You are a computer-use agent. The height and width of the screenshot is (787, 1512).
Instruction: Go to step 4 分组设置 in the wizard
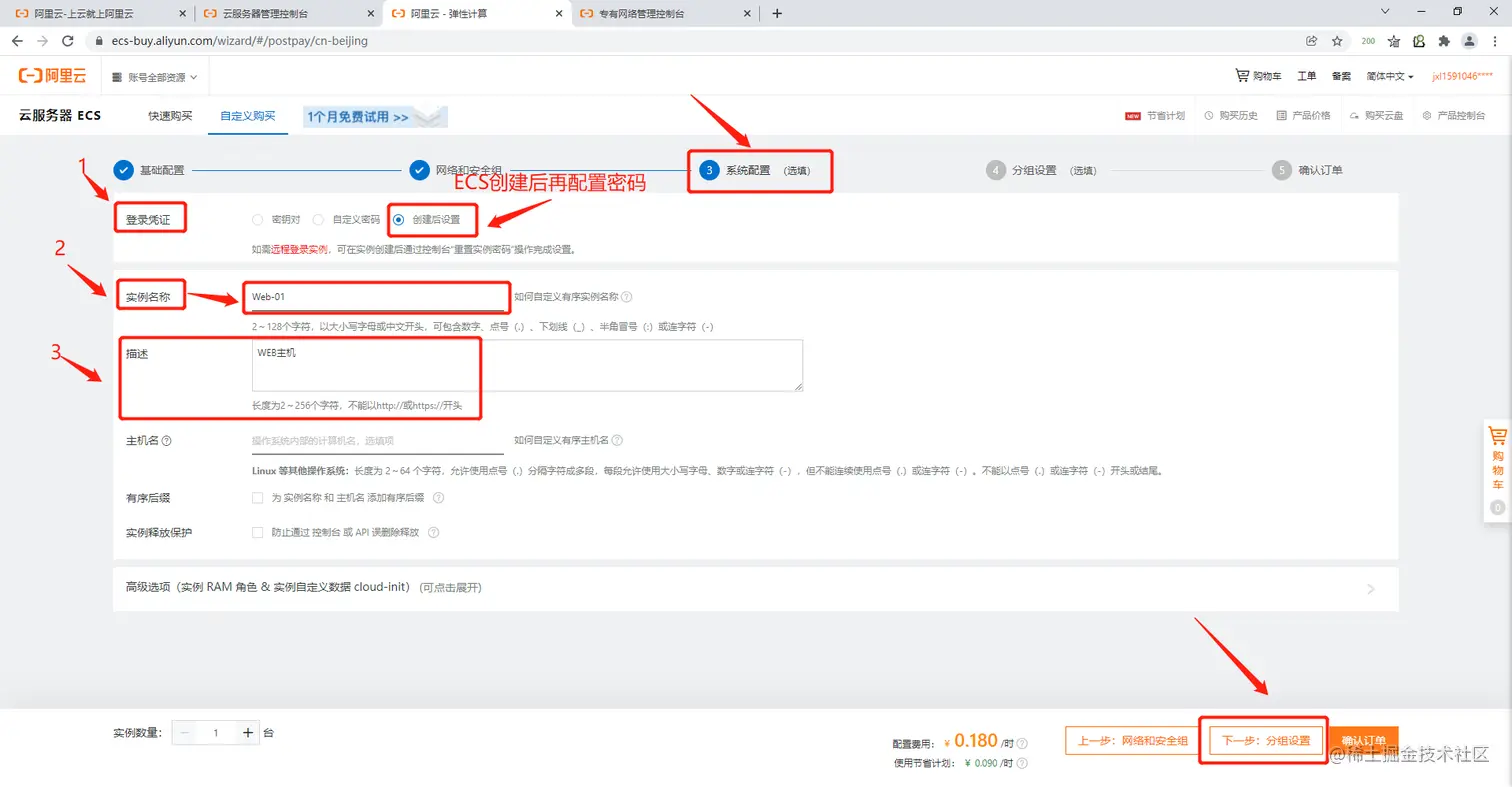pos(1040,170)
